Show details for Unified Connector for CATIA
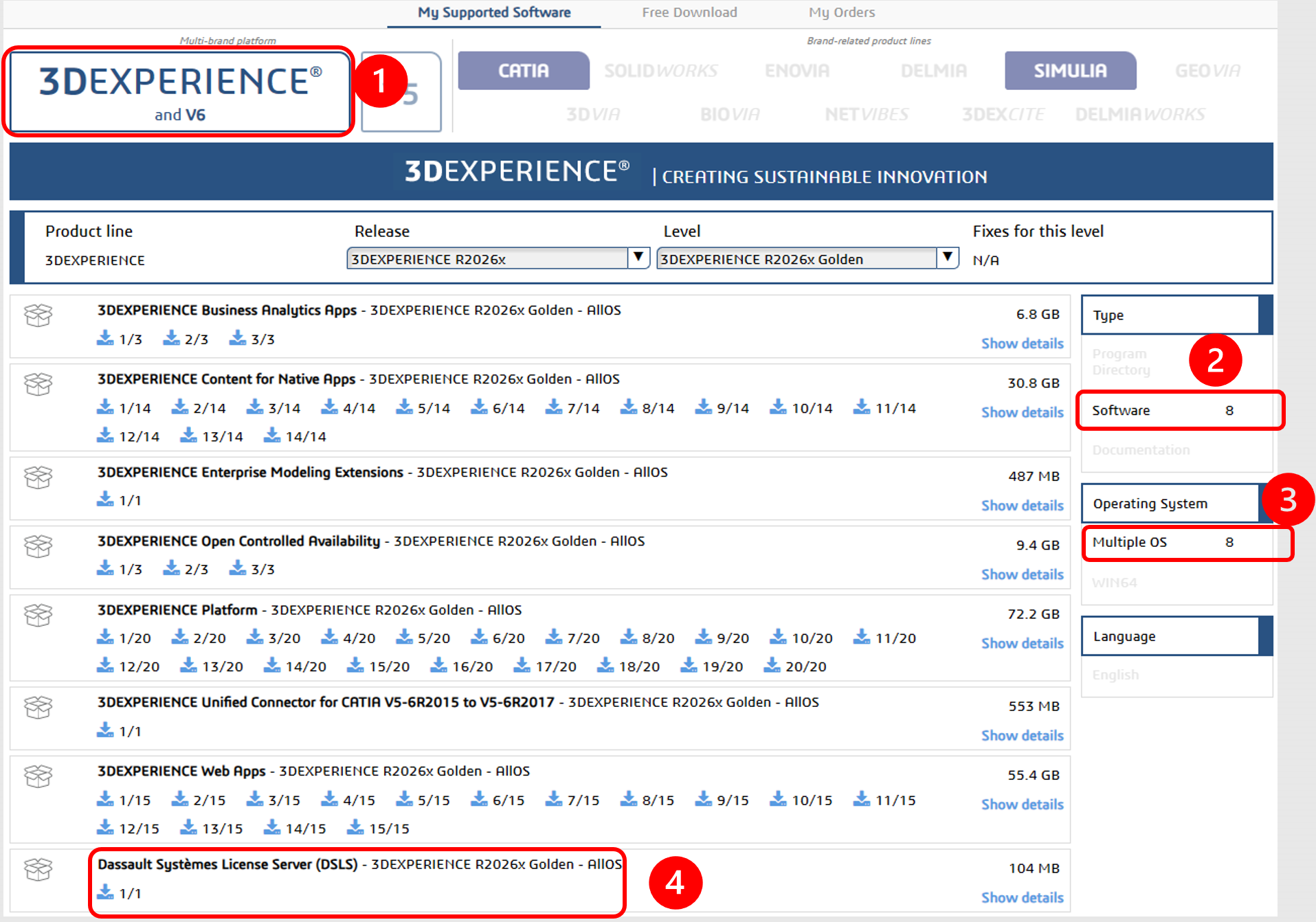 tap(1022, 736)
